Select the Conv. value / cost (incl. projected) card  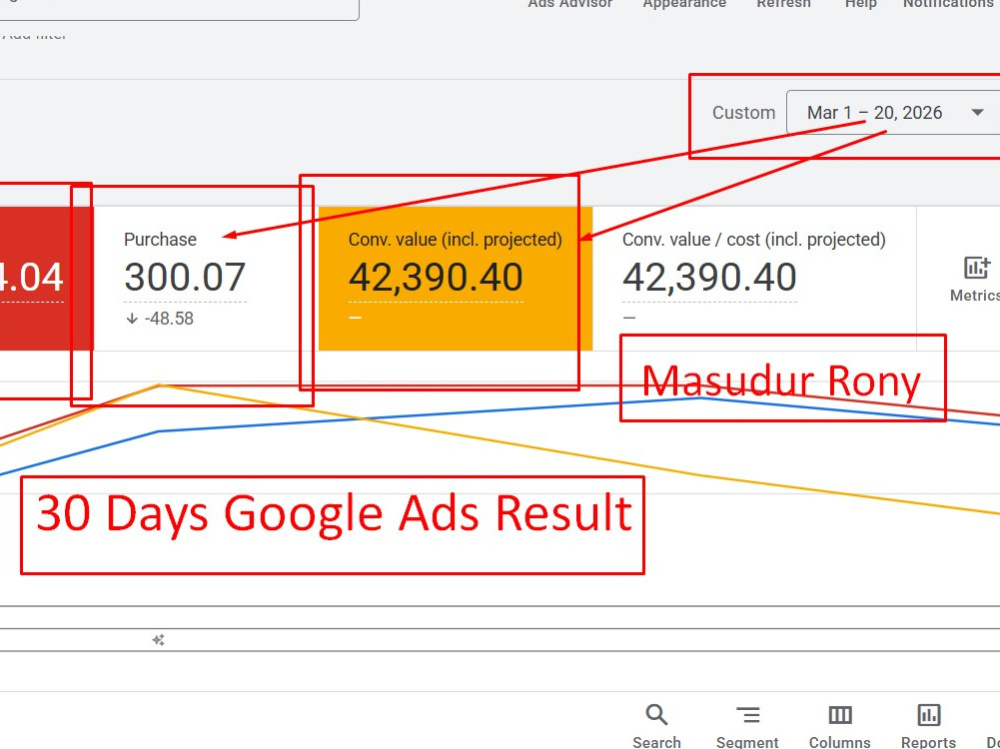pyautogui.click(x=754, y=278)
